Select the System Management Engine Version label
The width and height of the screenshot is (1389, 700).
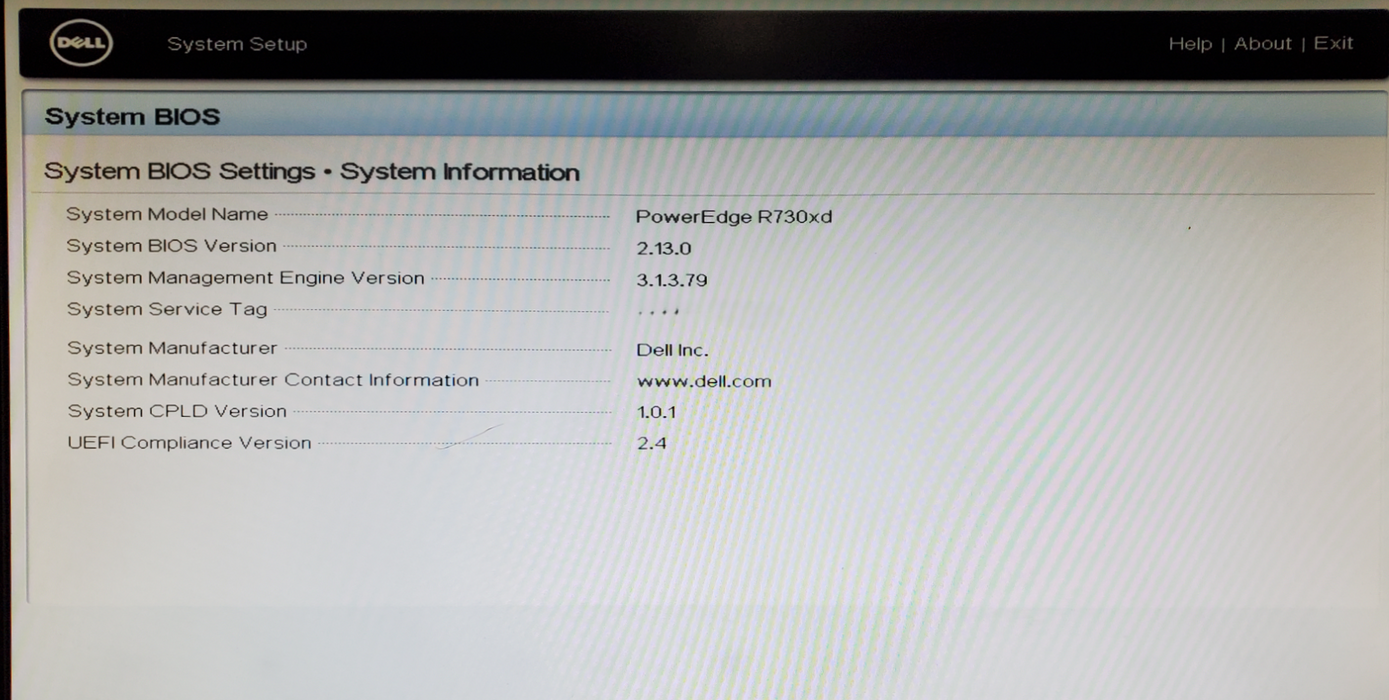point(246,278)
